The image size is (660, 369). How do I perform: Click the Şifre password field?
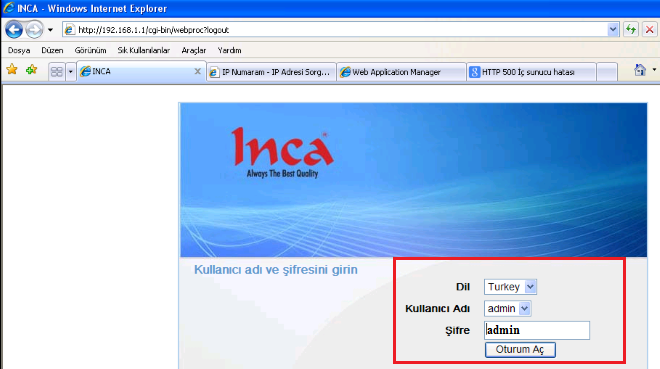coord(537,330)
